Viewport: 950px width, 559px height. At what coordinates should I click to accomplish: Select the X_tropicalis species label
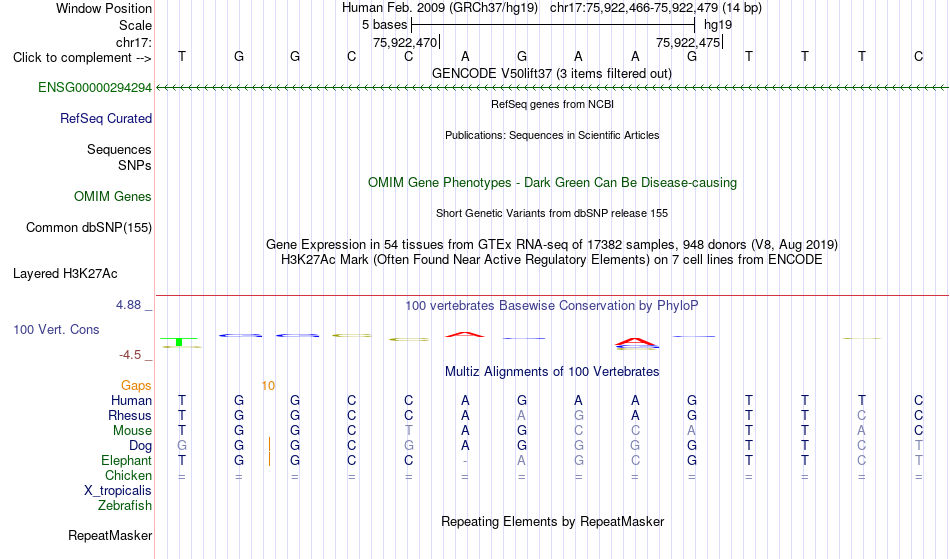coord(118,491)
